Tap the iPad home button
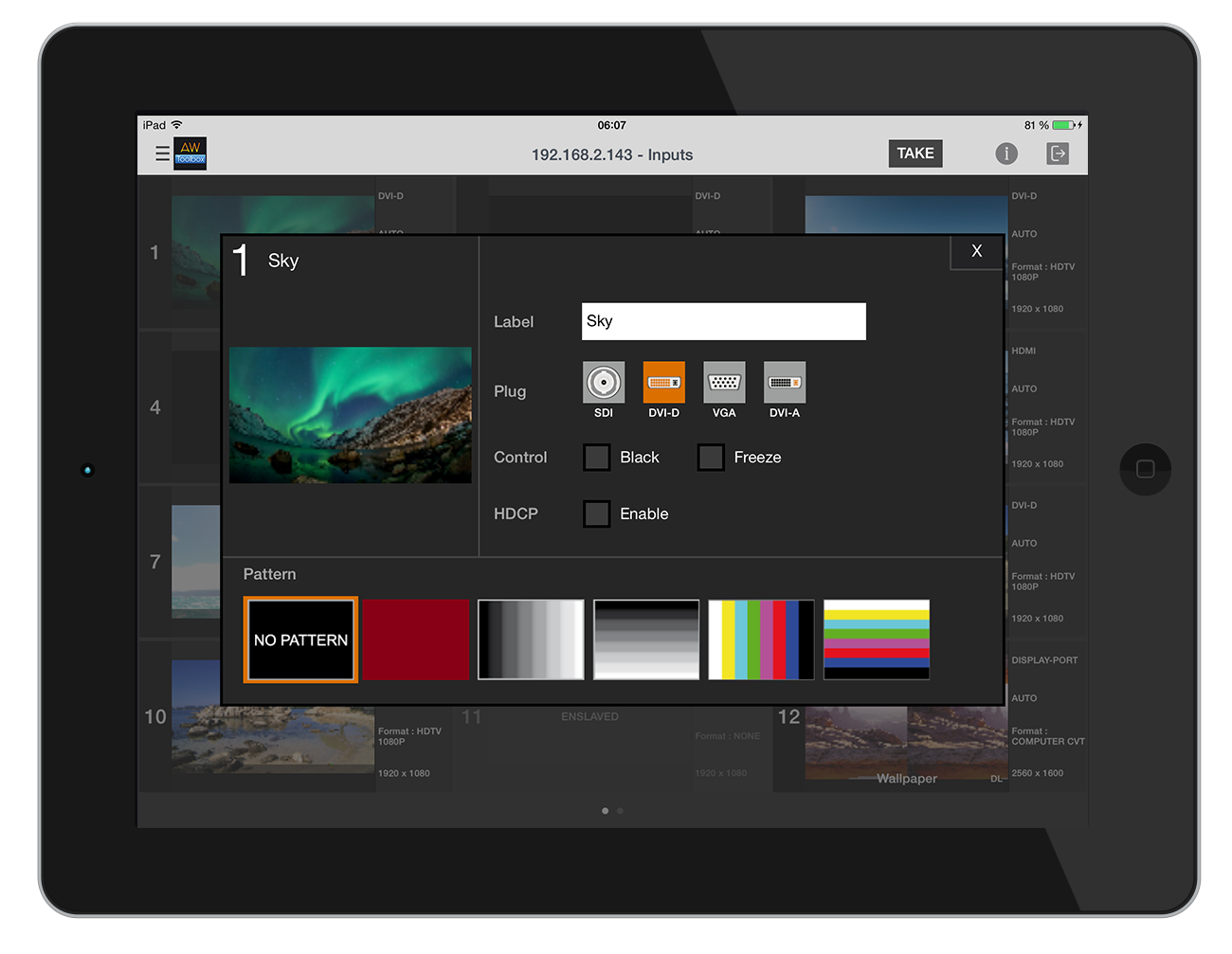1232x954 pixels. (1145, 469)
